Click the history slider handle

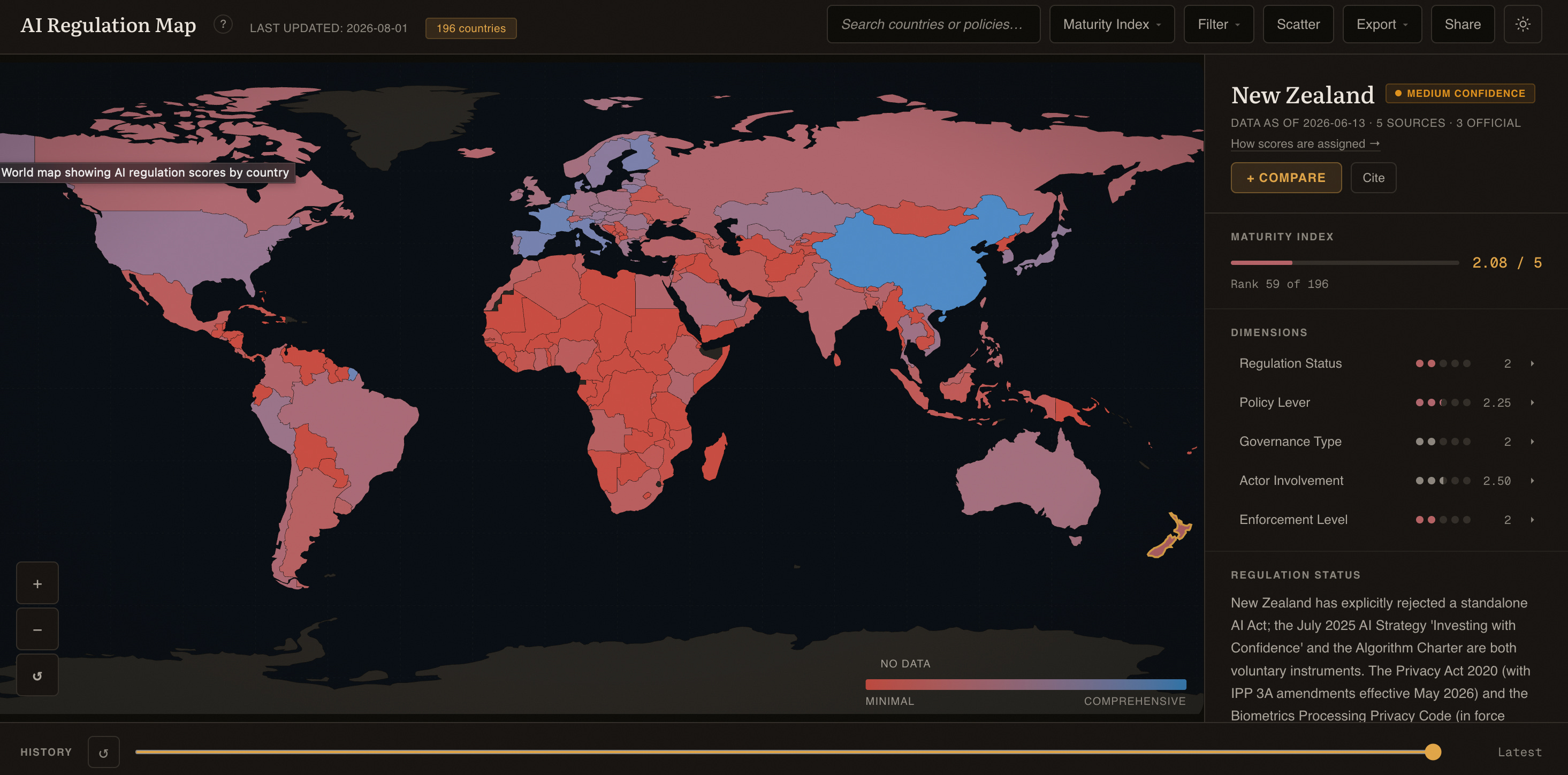pyautogui.click(x=1433, y=752)
